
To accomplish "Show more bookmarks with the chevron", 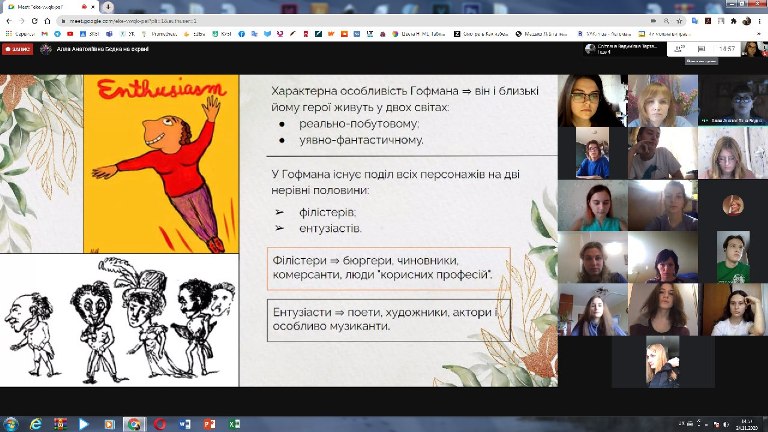I will click(760, 34).
